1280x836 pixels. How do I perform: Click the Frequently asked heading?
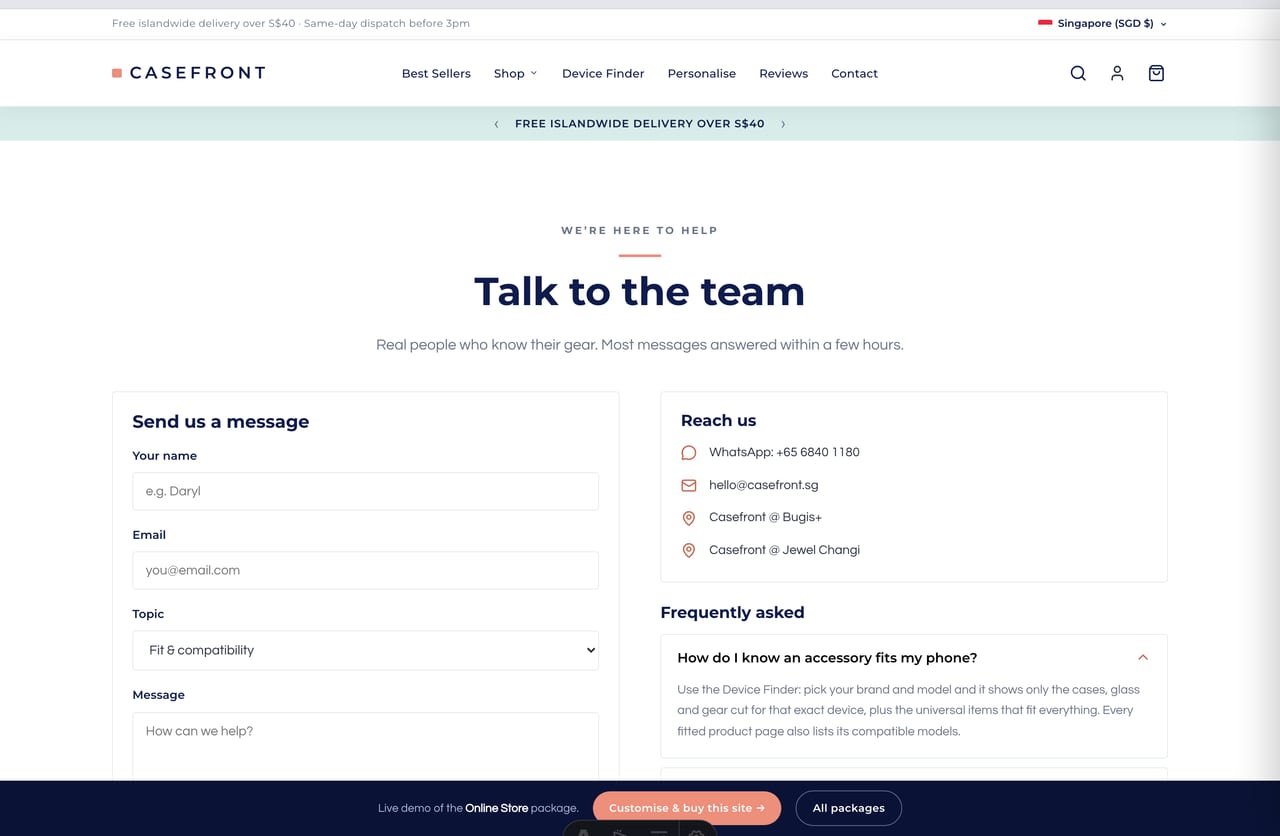coord(733,612)
